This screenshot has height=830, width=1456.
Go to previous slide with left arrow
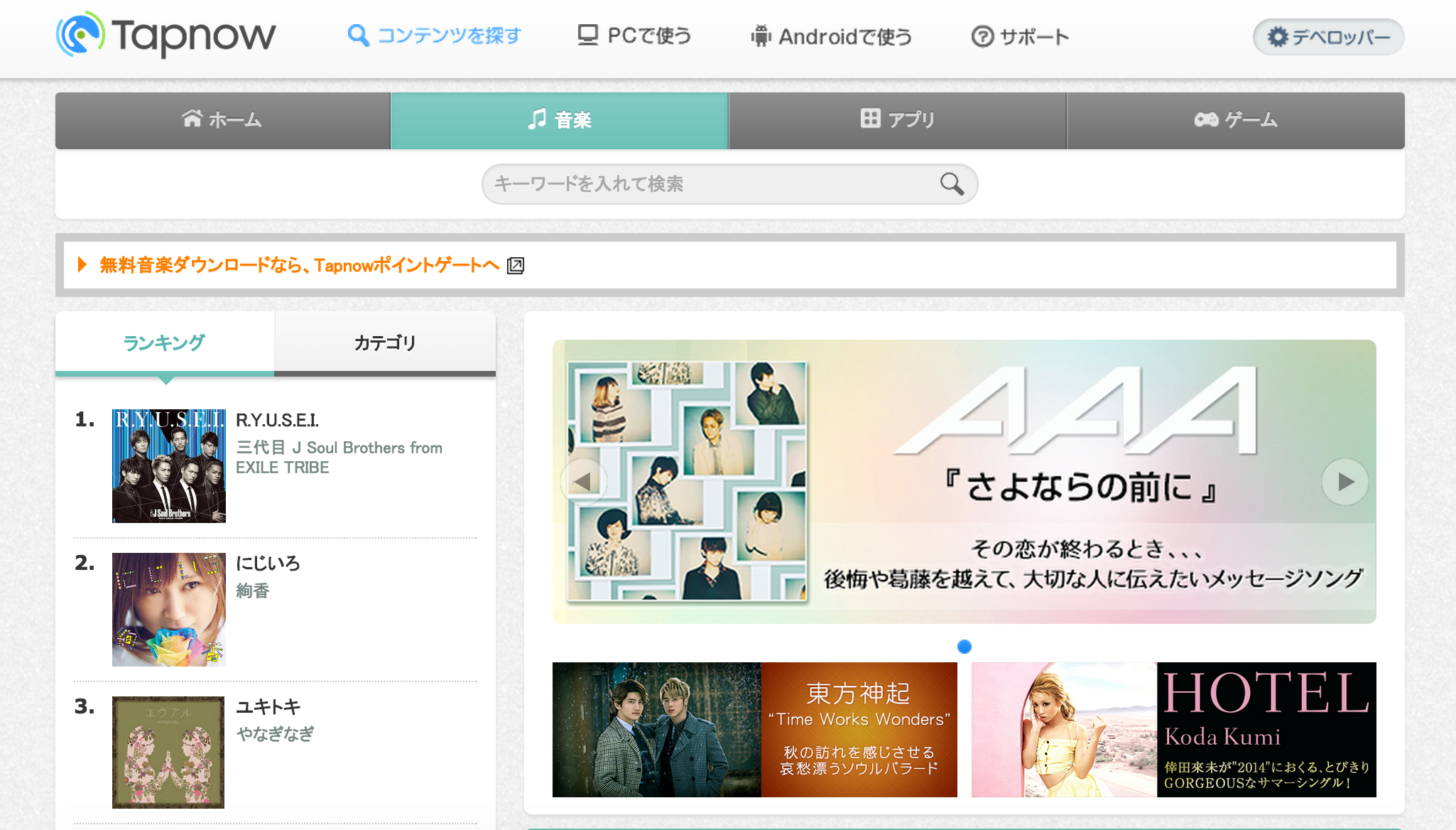tap(583, 482)
